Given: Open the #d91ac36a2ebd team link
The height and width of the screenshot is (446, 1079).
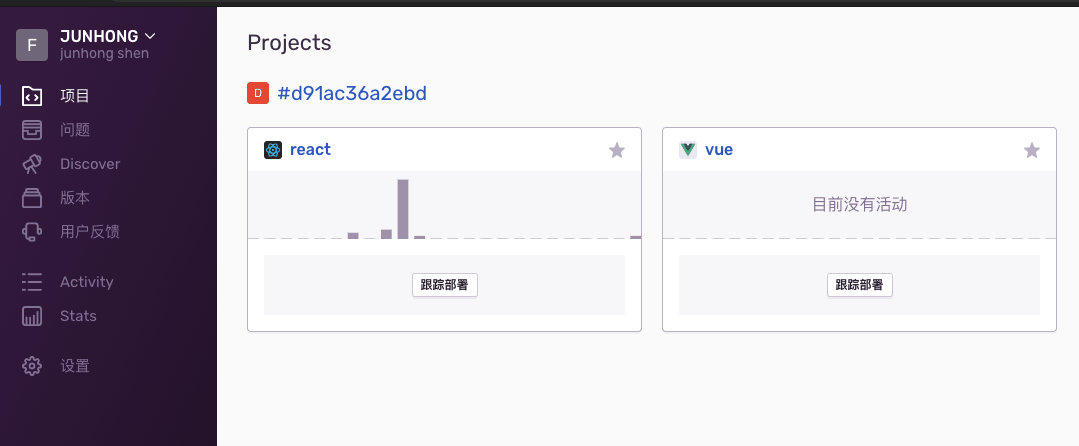Looking at the screenshot, I should (352, 94).
